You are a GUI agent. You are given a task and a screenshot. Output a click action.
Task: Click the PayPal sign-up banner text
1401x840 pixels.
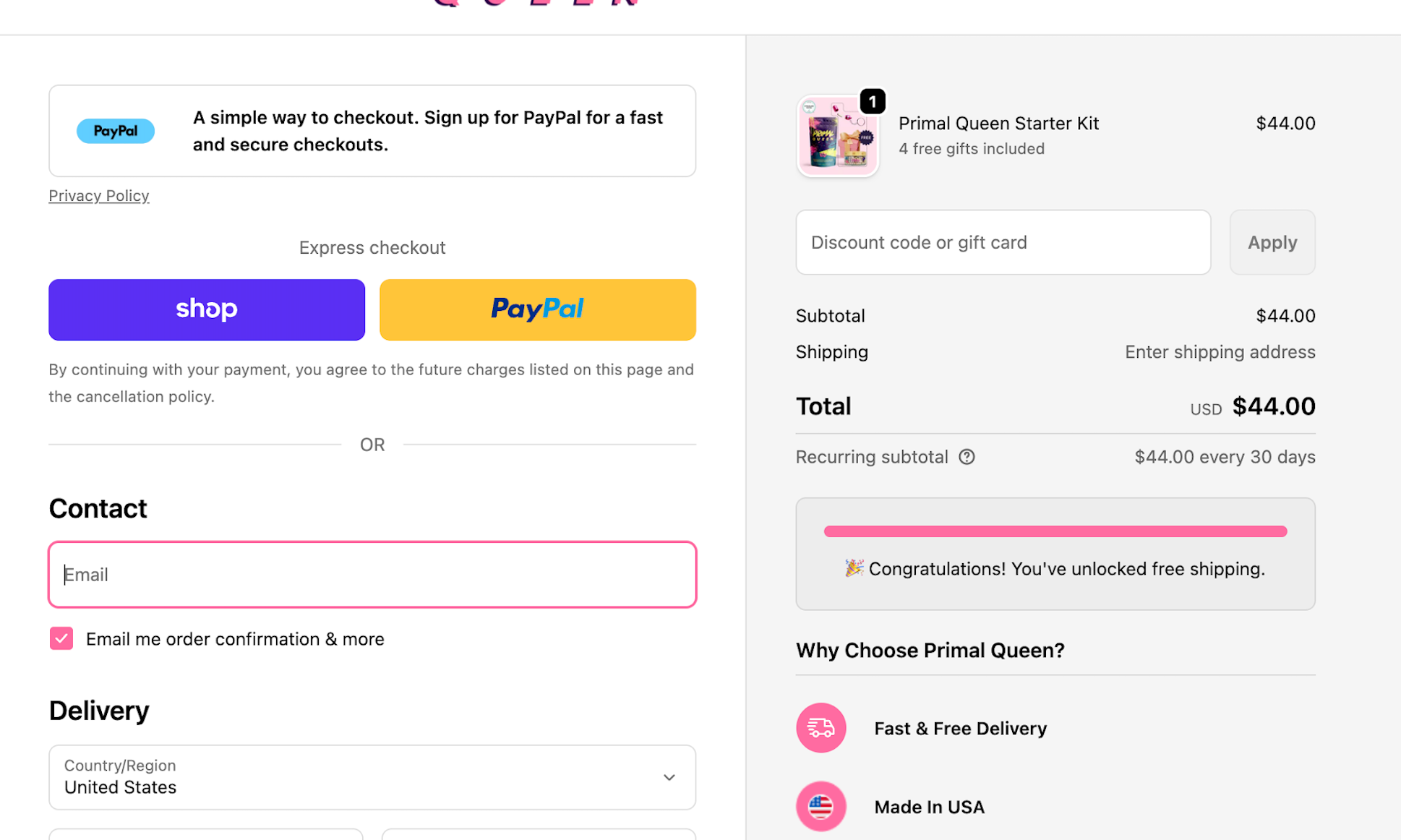tap(428, 131)
